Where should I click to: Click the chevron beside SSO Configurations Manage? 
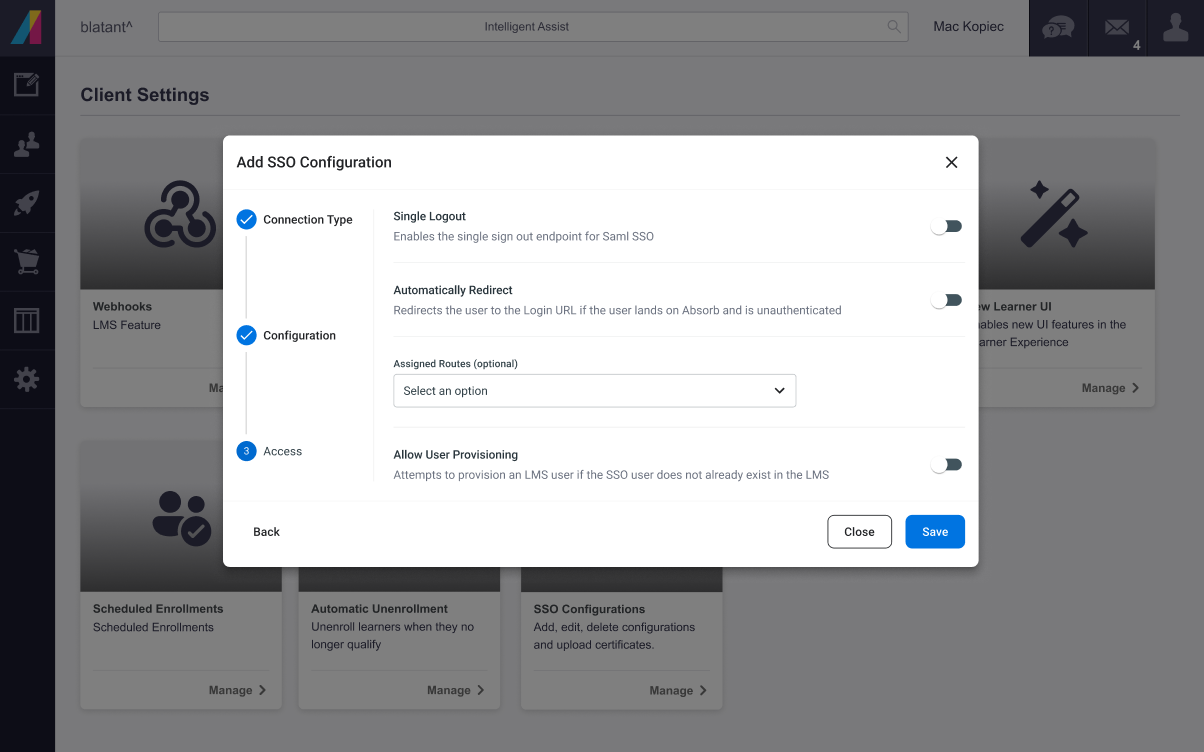tap(703, 690)
